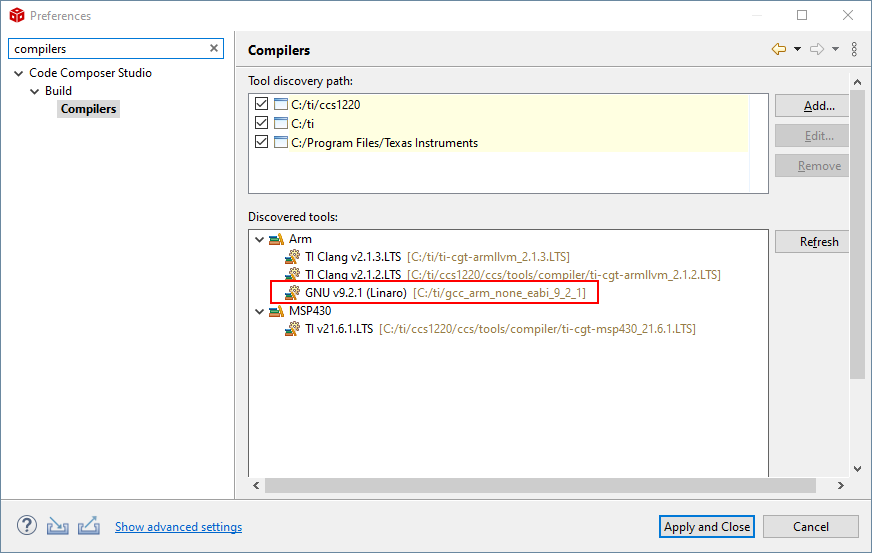872x553 pixels.
Task: Select TI Clang v2.1.3.LTS compiler
Action: (352, 257)
